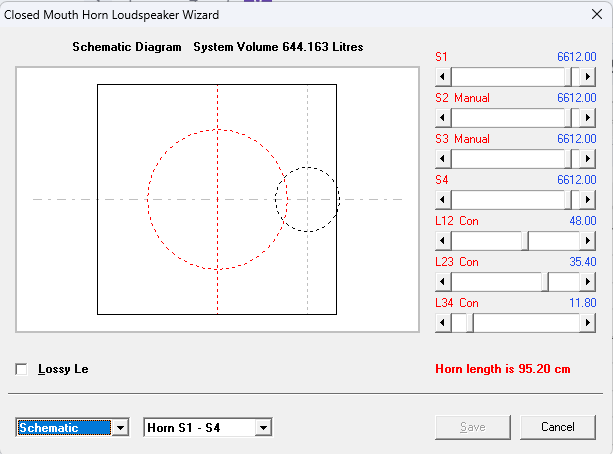Click the System Volume 644.163 Litres text
The image size is (613, 454).
click(278, 47)
